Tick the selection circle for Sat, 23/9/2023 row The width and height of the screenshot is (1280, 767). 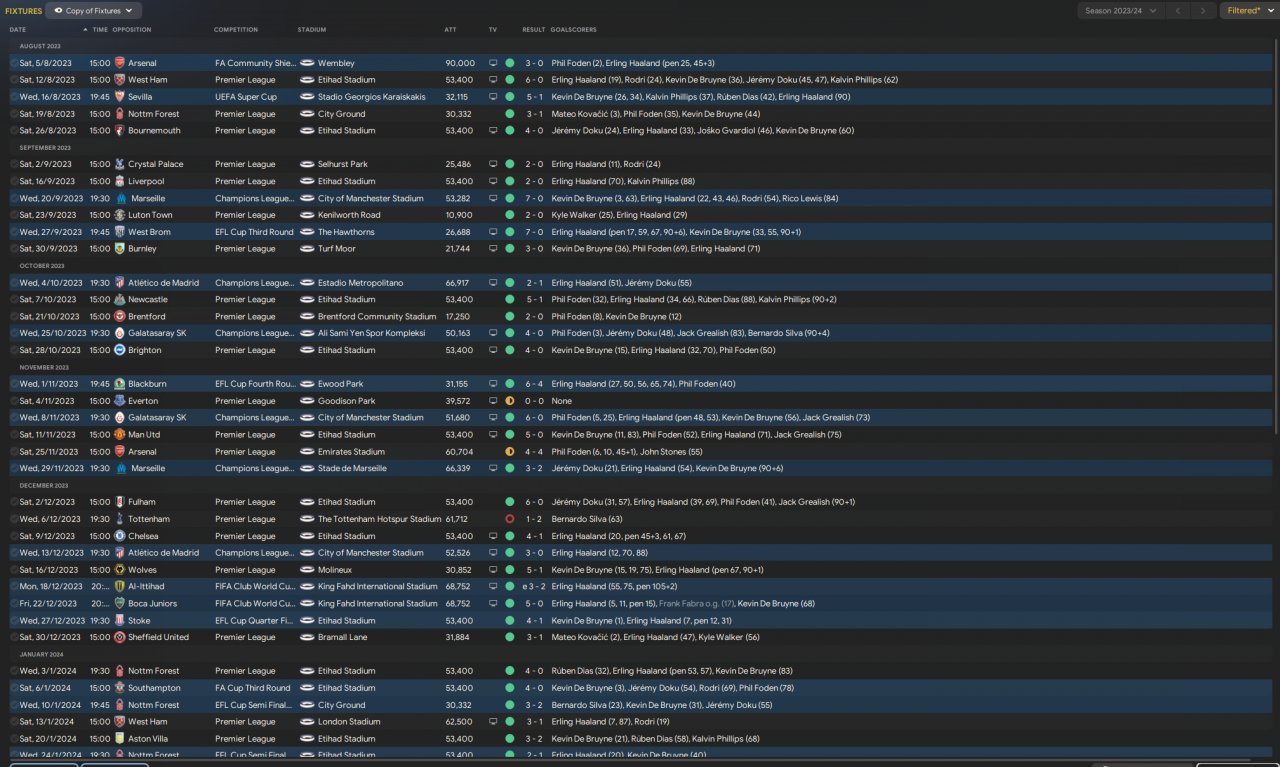click(14, 215)
